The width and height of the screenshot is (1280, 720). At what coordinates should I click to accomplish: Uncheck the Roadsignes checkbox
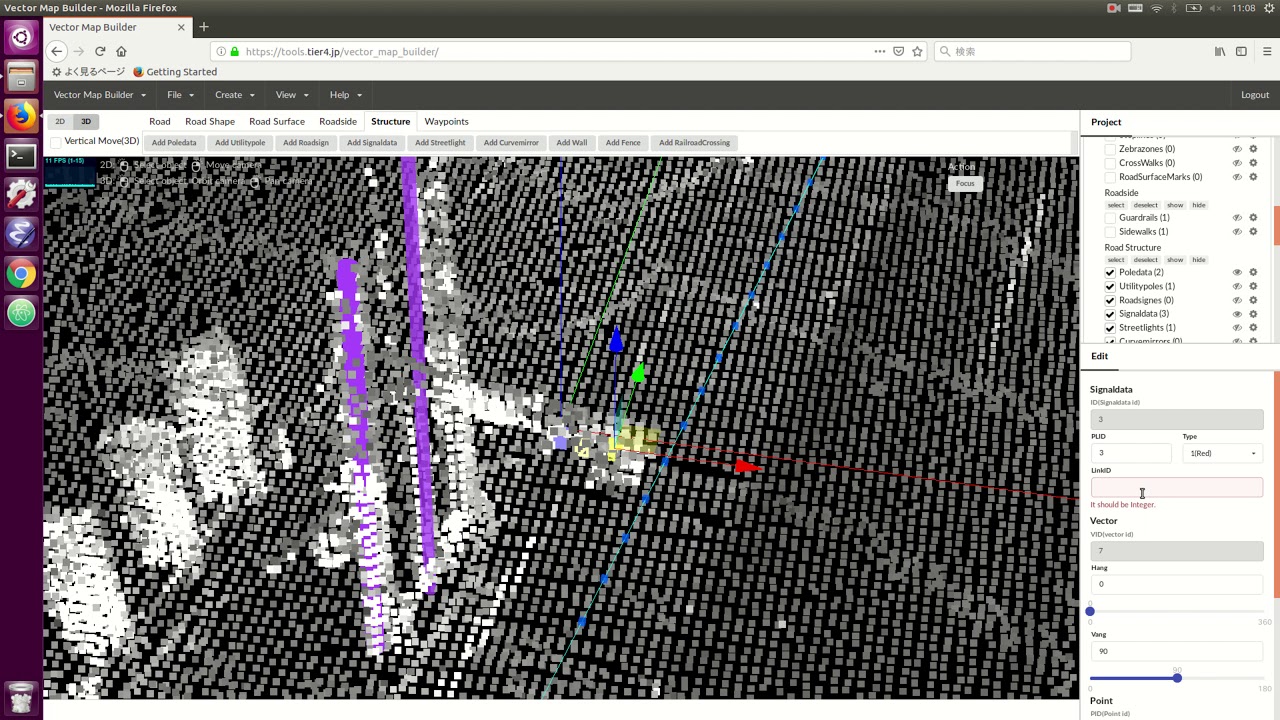pos(1110,300)
